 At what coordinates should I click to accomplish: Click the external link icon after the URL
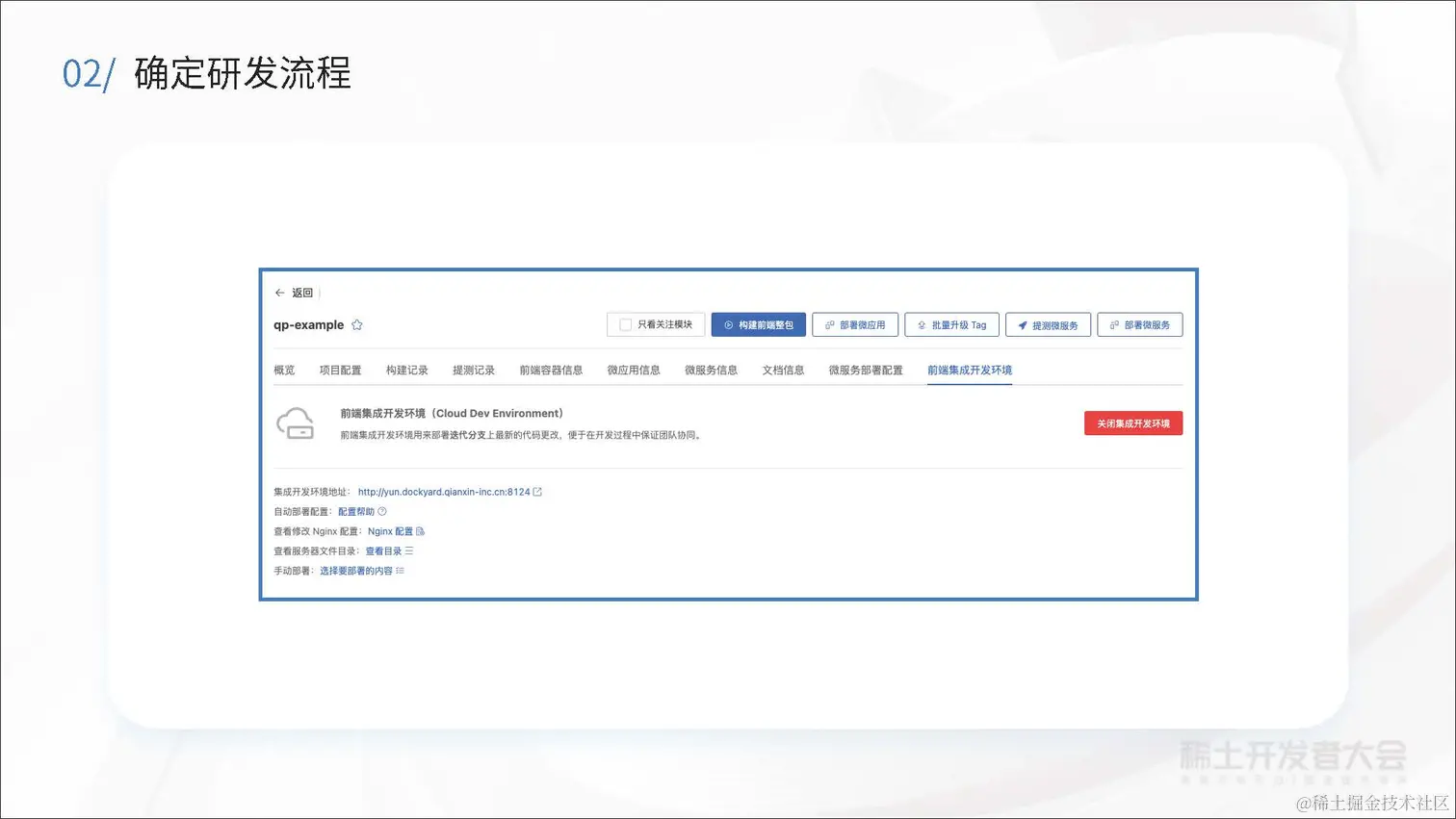(x=537, y=492)
